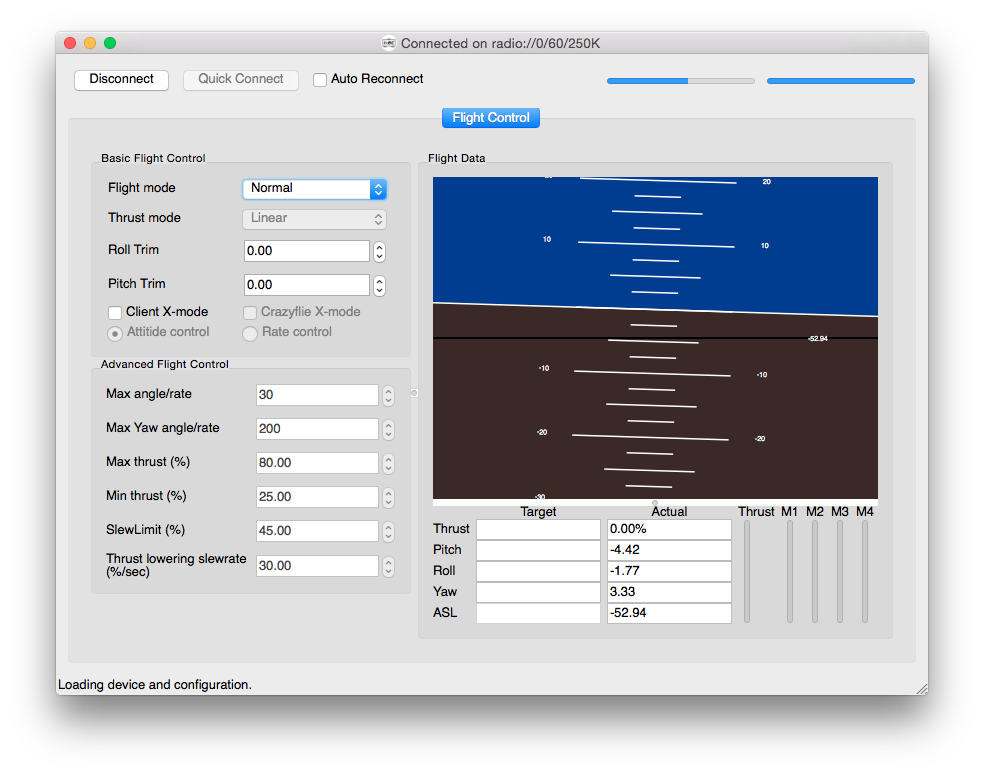984x775 pixels.
Task: Click the Max Yaw angle/rate field
Action: (317, 429)
